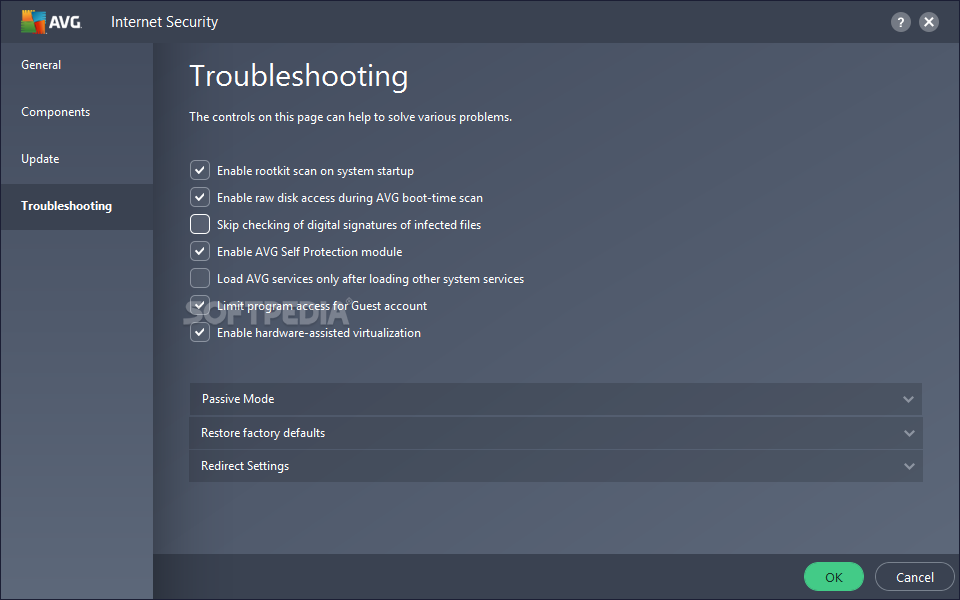Image resolution: width=960 pixels, height=600 pixels.
Task: Close the AVG settings window
Action: coord(929,23)
